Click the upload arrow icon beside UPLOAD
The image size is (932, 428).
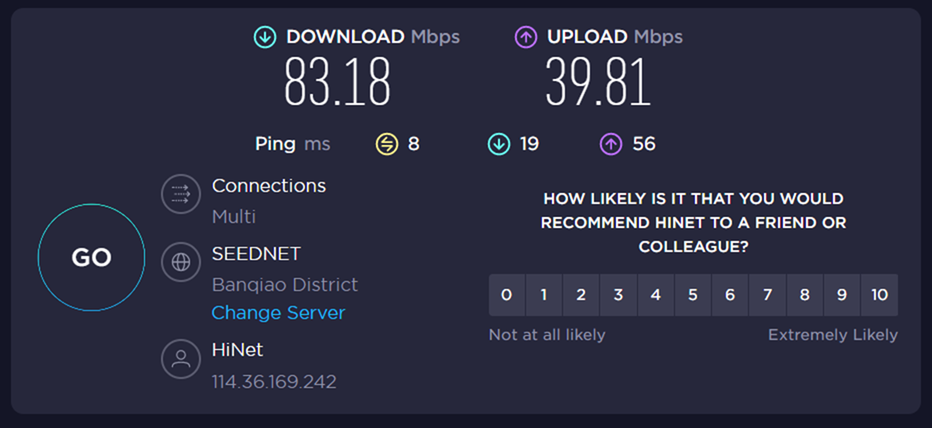(526, 37)
